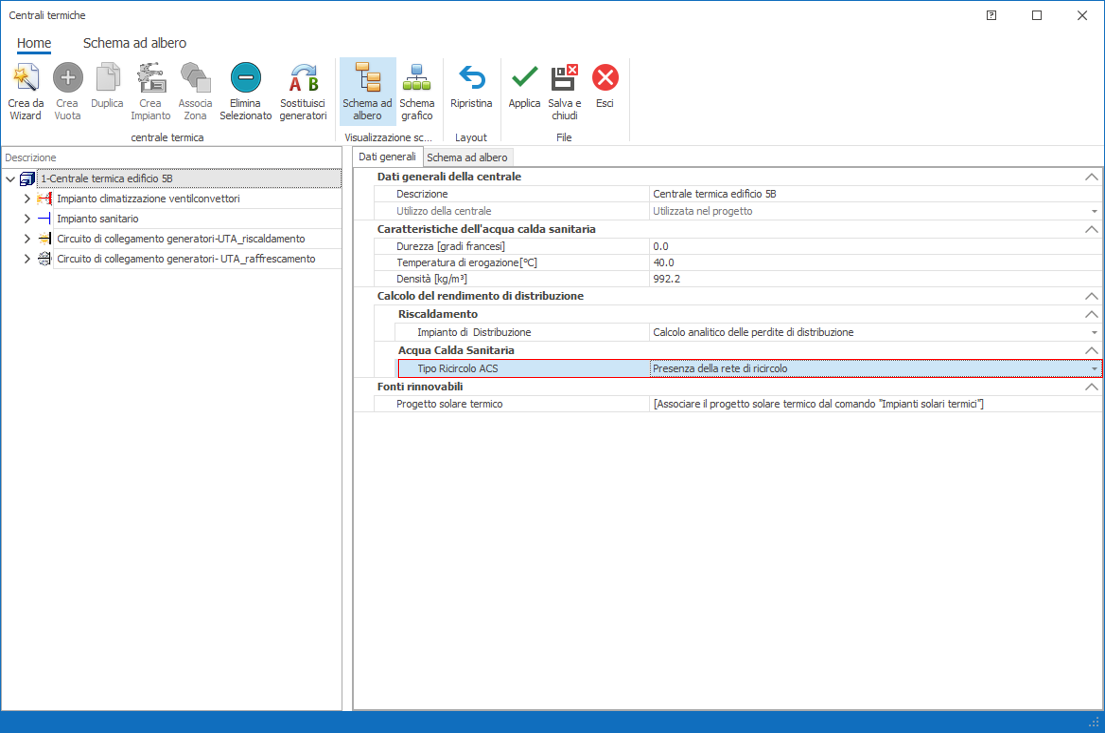Click the Crea Vuota icon

pyautogui.click(x=68, y=78)
